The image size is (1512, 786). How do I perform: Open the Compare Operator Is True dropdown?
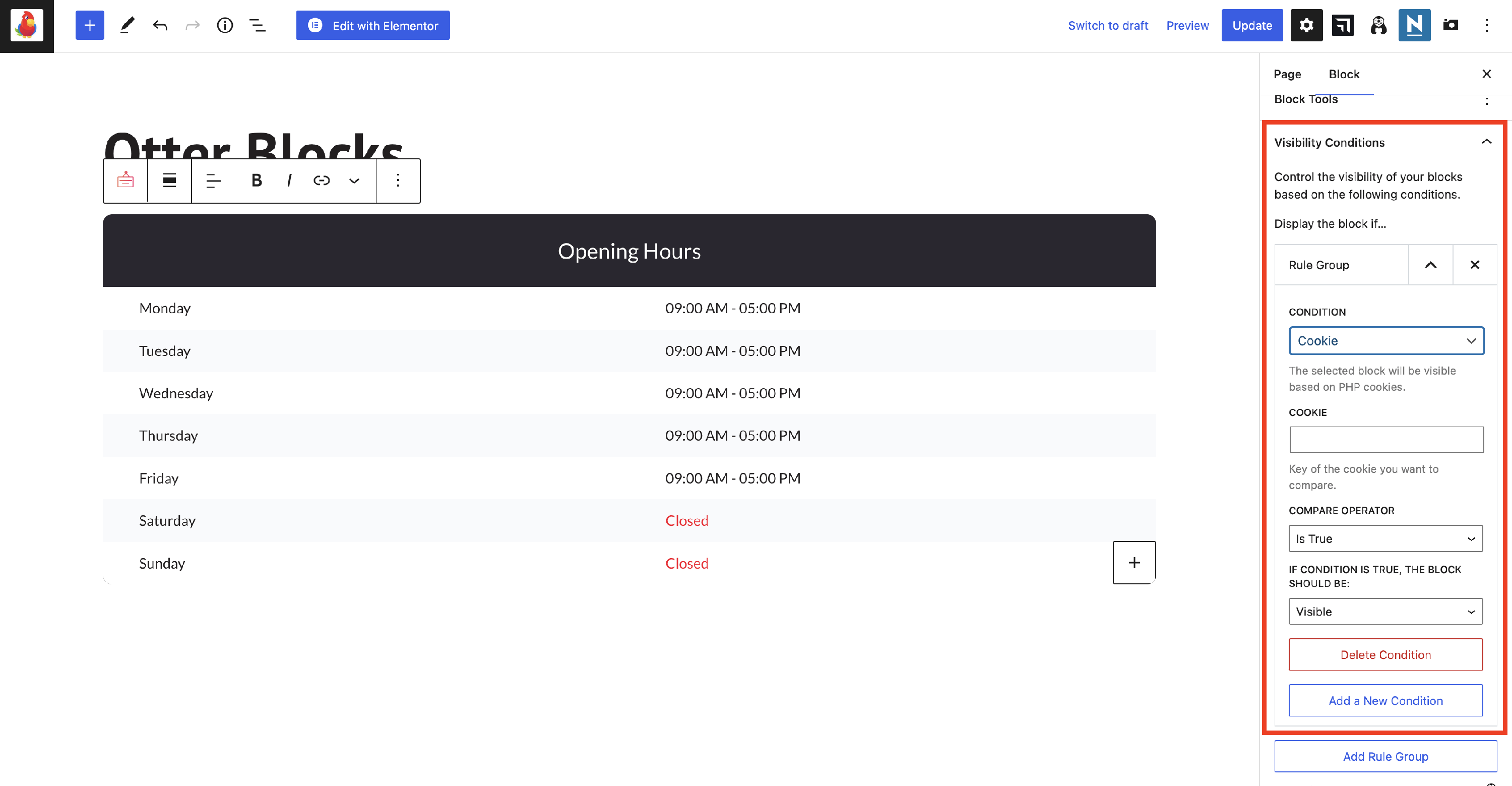tap(1385, 538)
